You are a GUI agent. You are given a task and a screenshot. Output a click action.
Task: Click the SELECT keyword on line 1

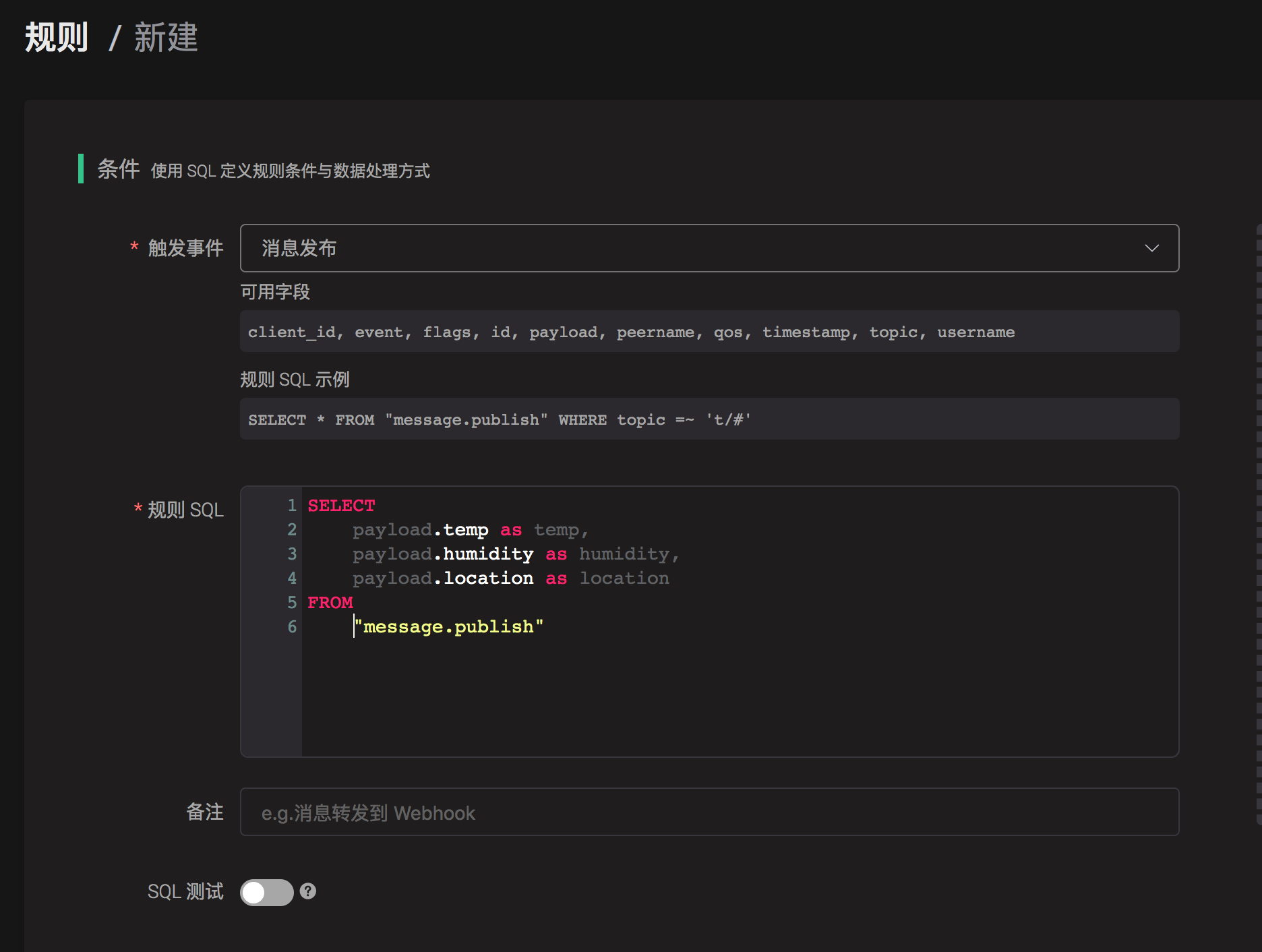(x=341, y=506)
